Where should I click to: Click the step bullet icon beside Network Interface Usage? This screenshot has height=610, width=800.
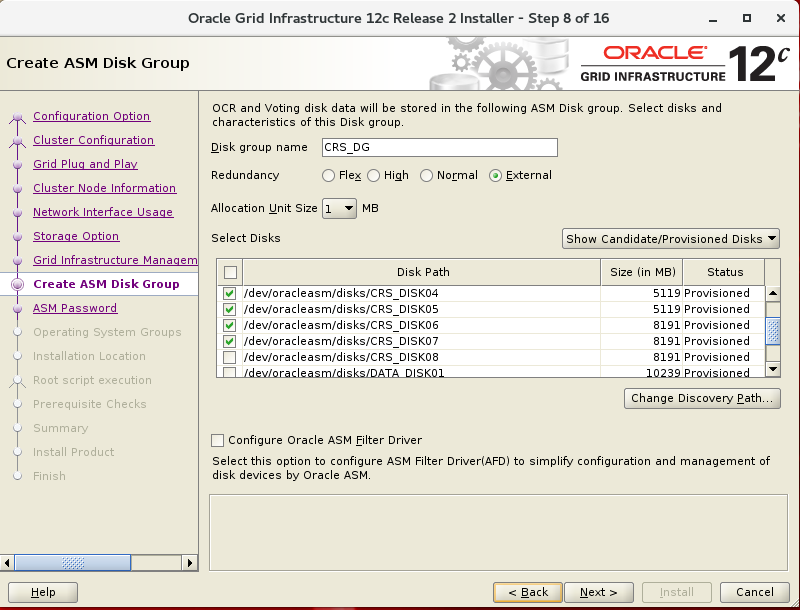point(18,213)
